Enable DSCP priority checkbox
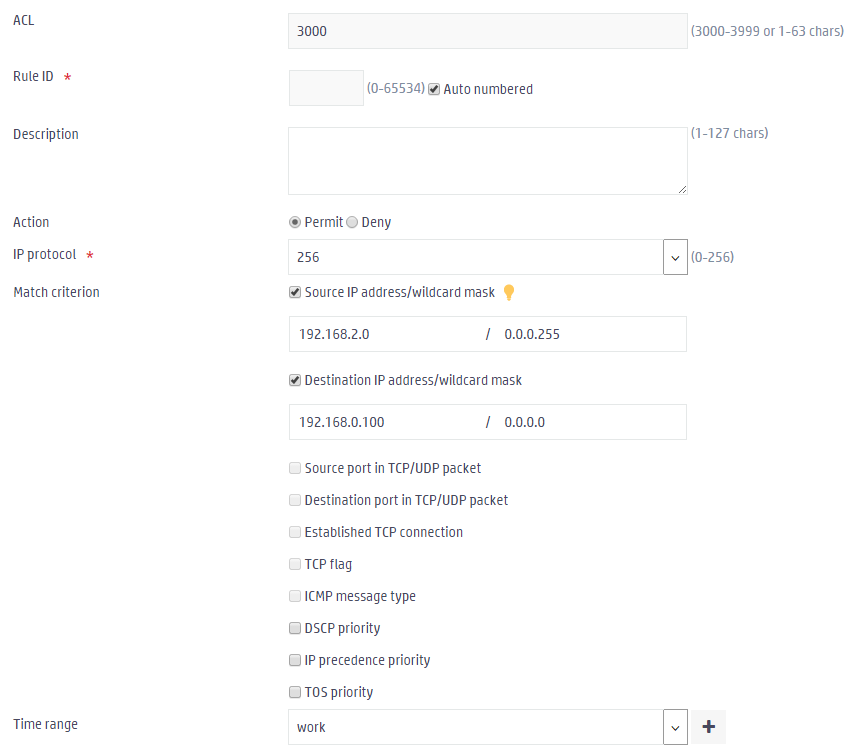859x751 pixels. [x=295, y=628]
